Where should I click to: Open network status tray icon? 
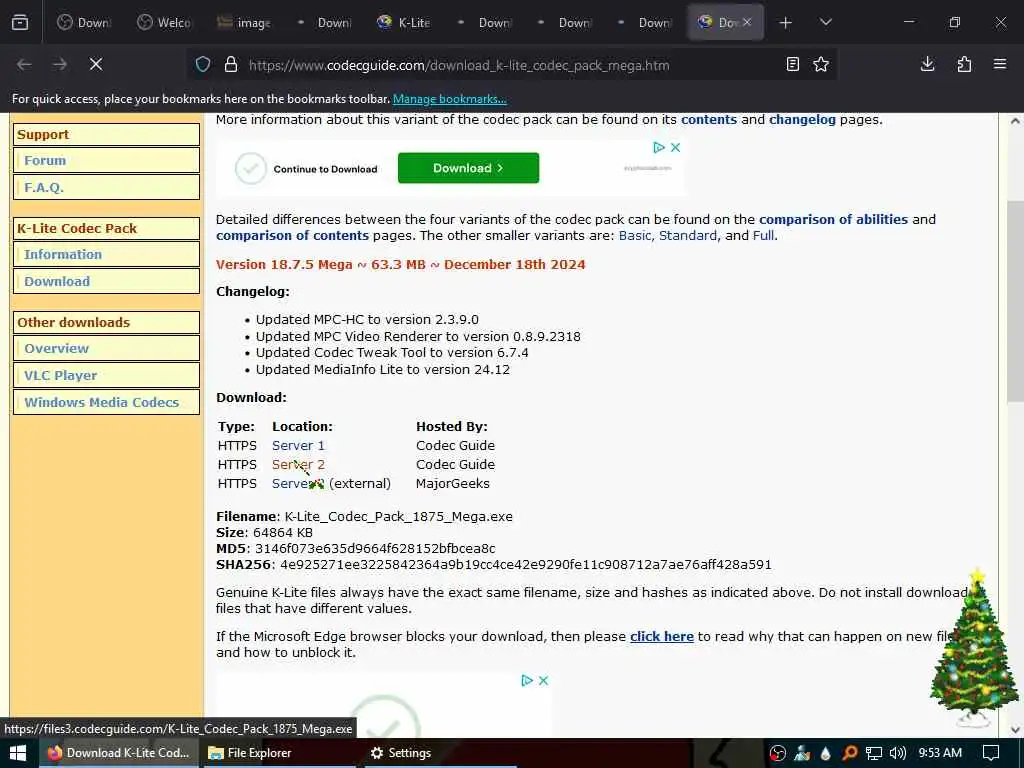tap(874, 753)
